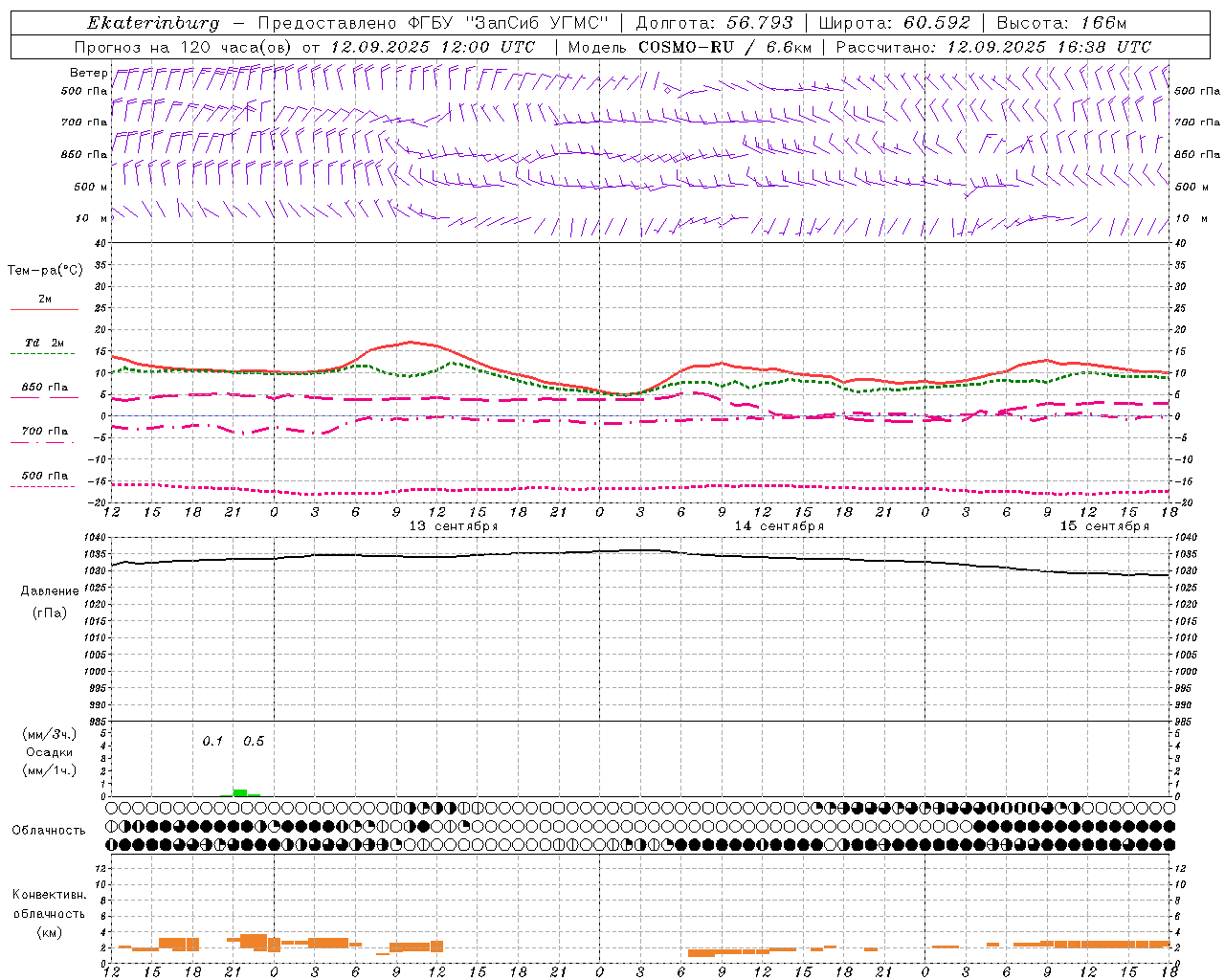
Task: Click the 2м legend line sample
Action: tap(44, 310)
